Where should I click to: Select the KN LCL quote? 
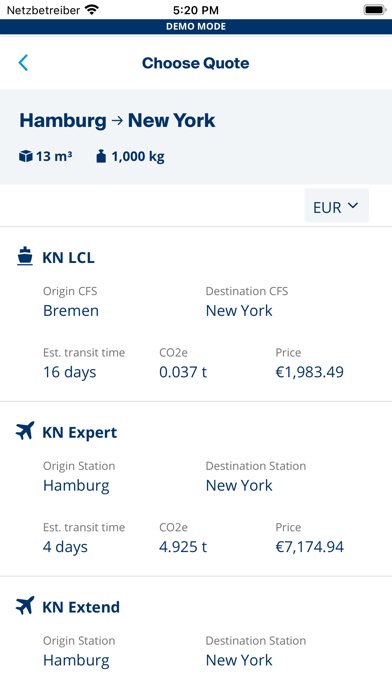point(196,314)
